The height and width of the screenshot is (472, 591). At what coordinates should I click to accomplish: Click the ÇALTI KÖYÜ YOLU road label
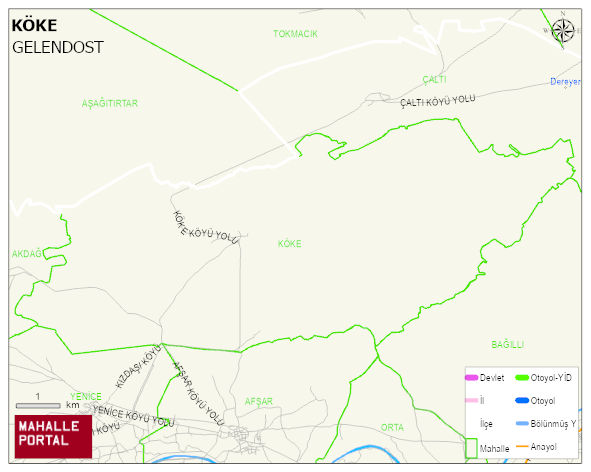coord(438,101)
